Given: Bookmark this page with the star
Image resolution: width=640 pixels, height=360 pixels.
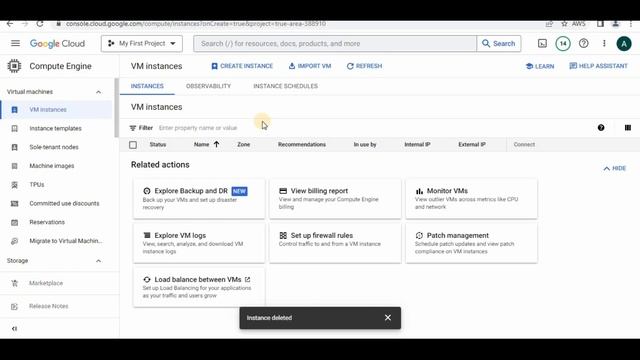Looking at the screenshot, I should click(564, 24).
